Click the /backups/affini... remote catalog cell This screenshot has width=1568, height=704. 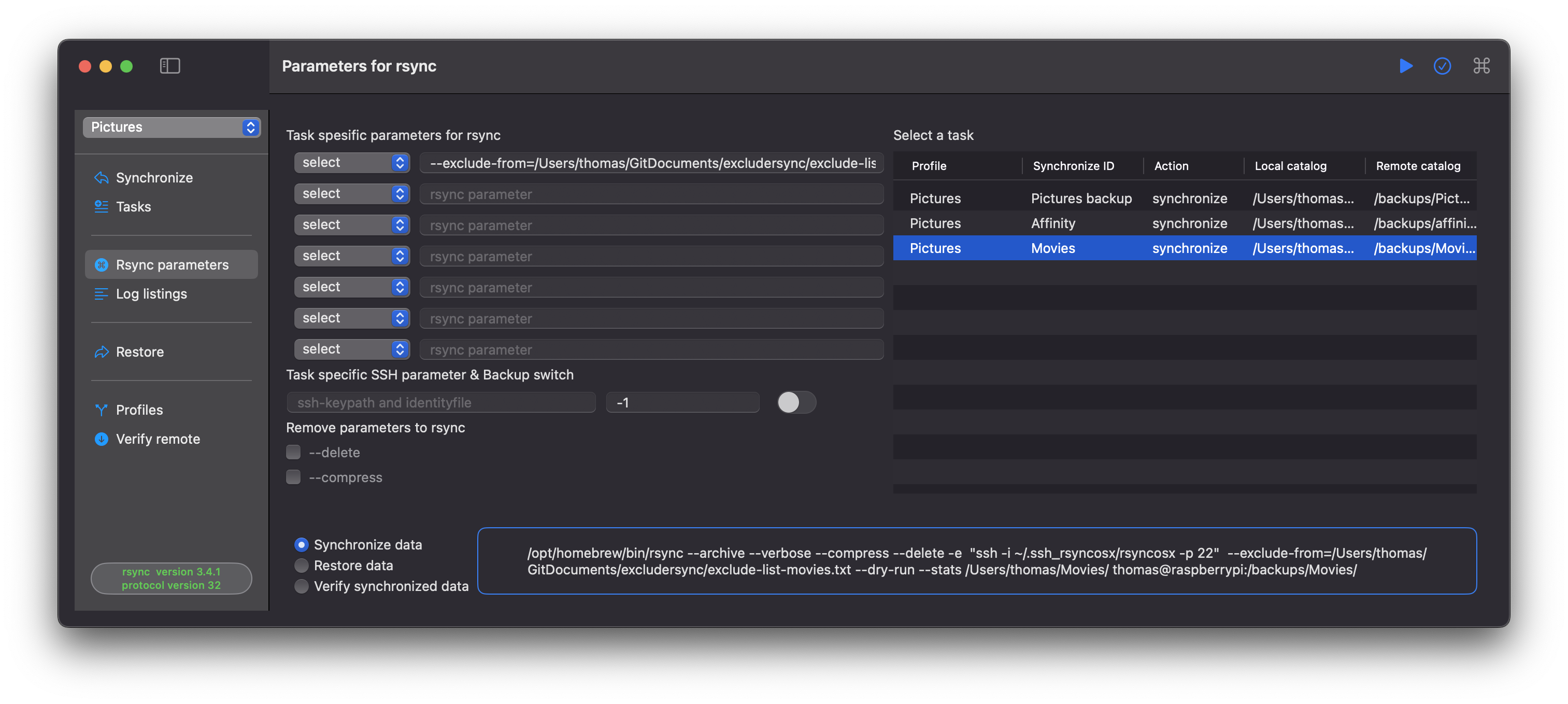tap(1424, 223)
